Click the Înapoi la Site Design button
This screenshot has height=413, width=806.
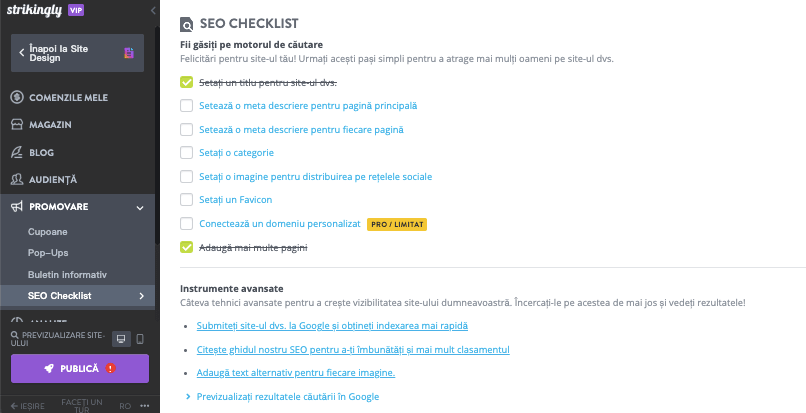77,53
